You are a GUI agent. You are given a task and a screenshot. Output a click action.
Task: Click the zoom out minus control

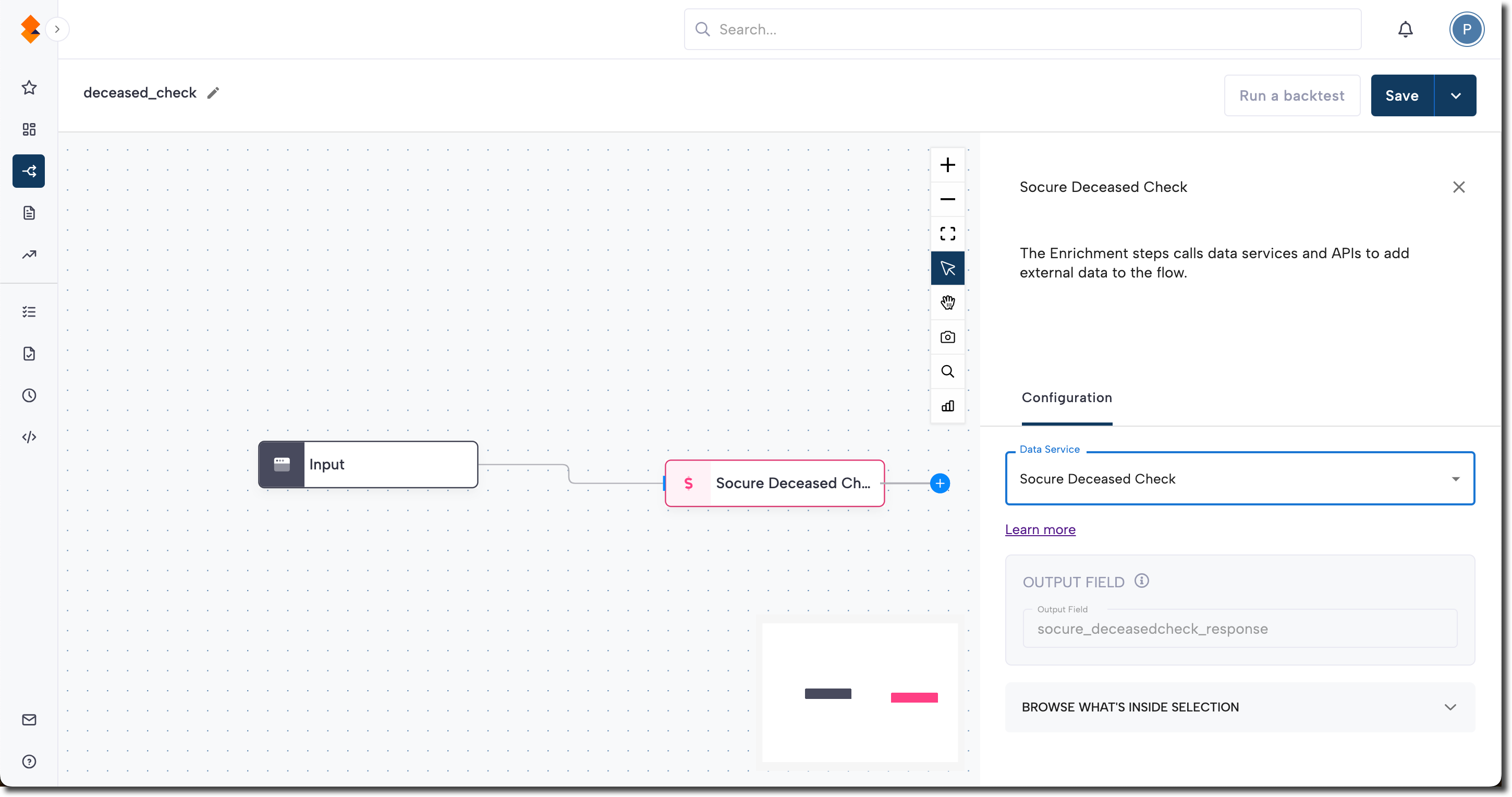point(947,199)
